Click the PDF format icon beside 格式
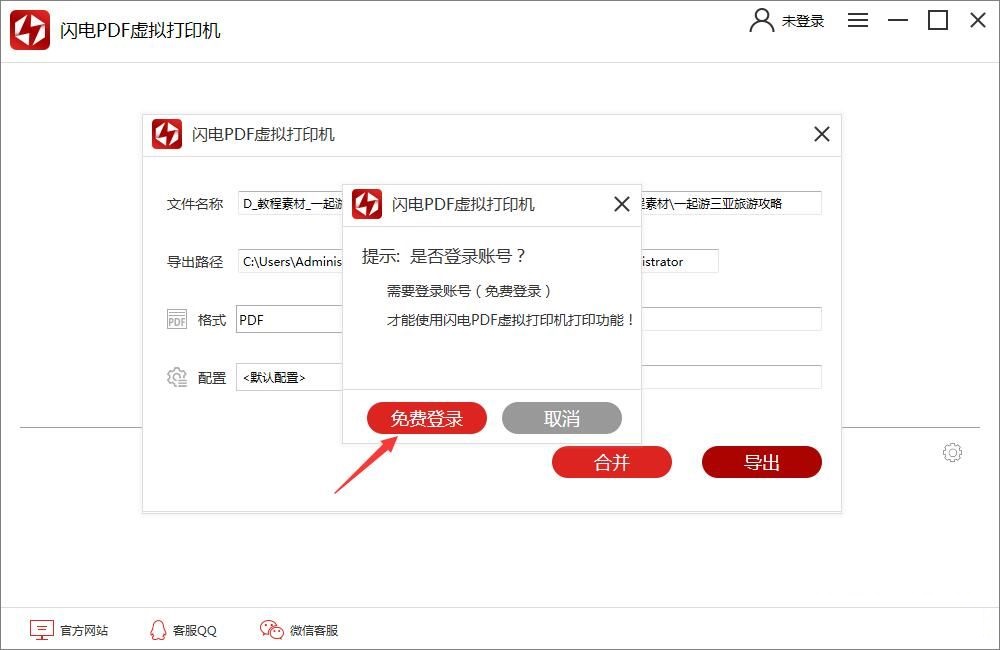The image size is (1000, 650). [177, 319]
